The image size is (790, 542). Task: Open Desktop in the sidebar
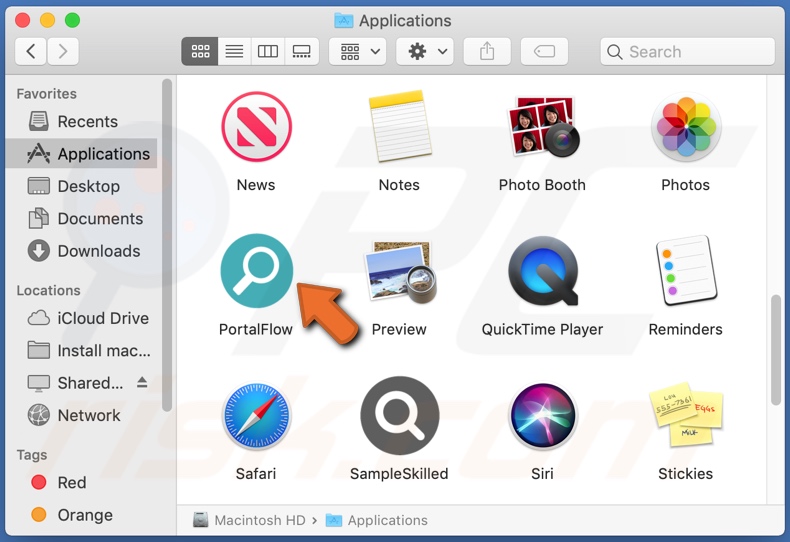(83, 186)
